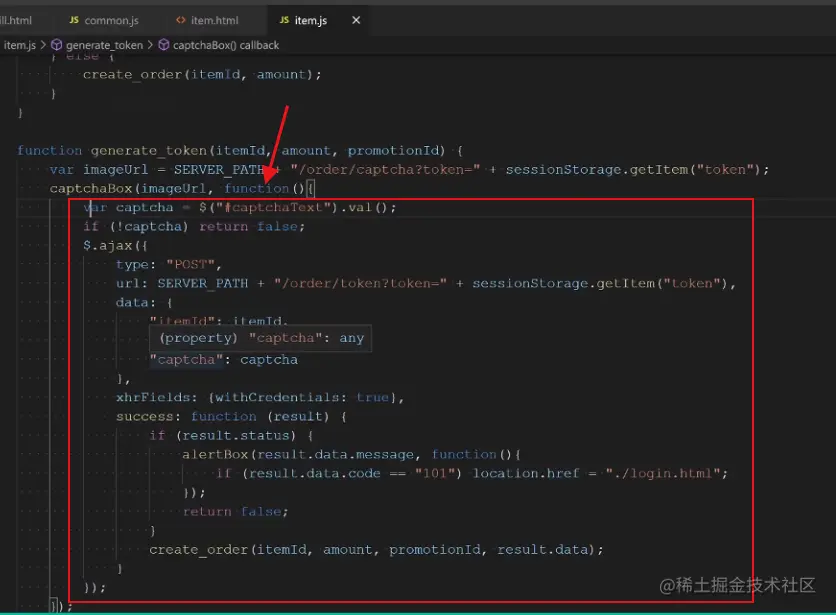
Task: Click the 'type: "POST"' line
Action: [168, 265]
